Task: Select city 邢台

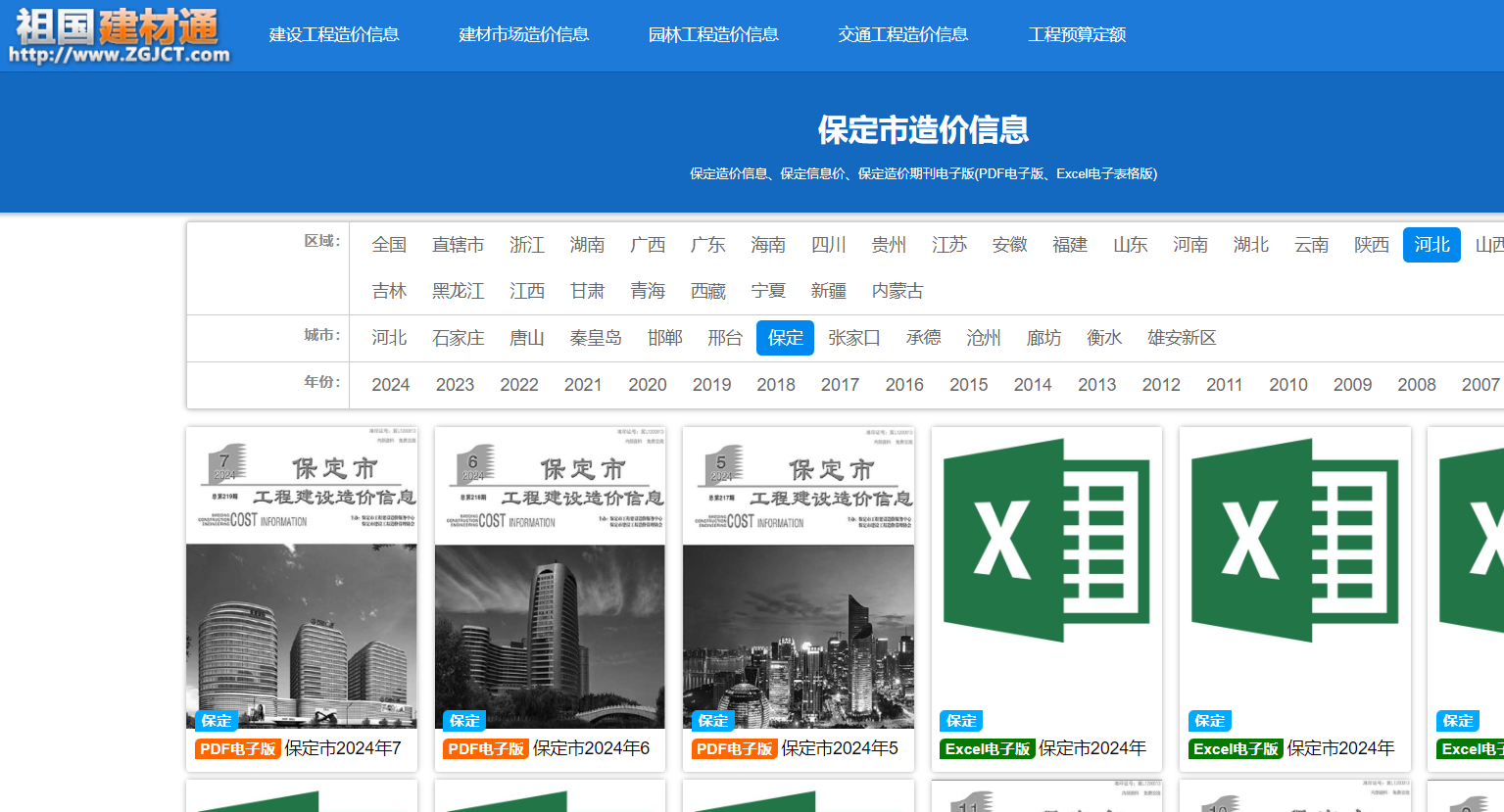Action: point(725,338)
